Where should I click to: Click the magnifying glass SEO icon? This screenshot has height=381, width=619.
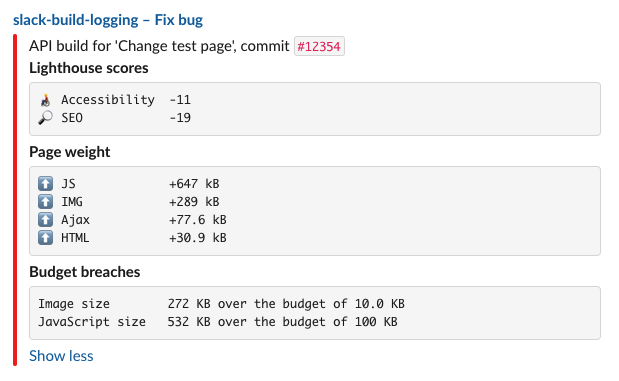45,118
